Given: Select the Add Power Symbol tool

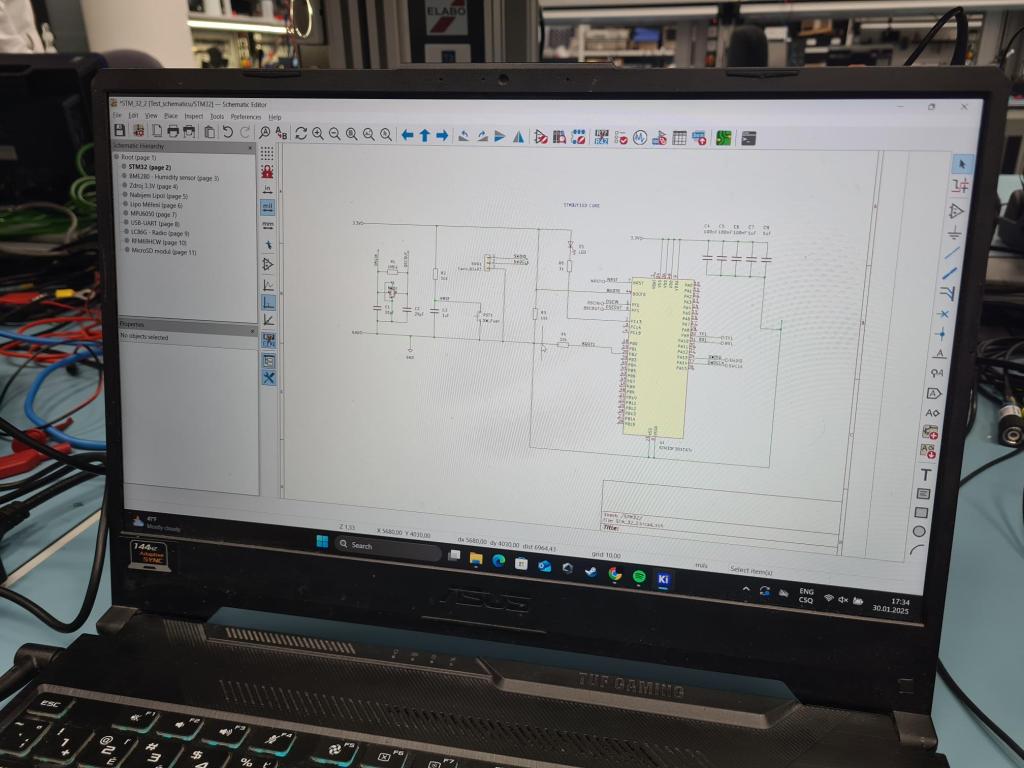Looking at the screenshot, I should pyautogui.click(x=956, y=231).
